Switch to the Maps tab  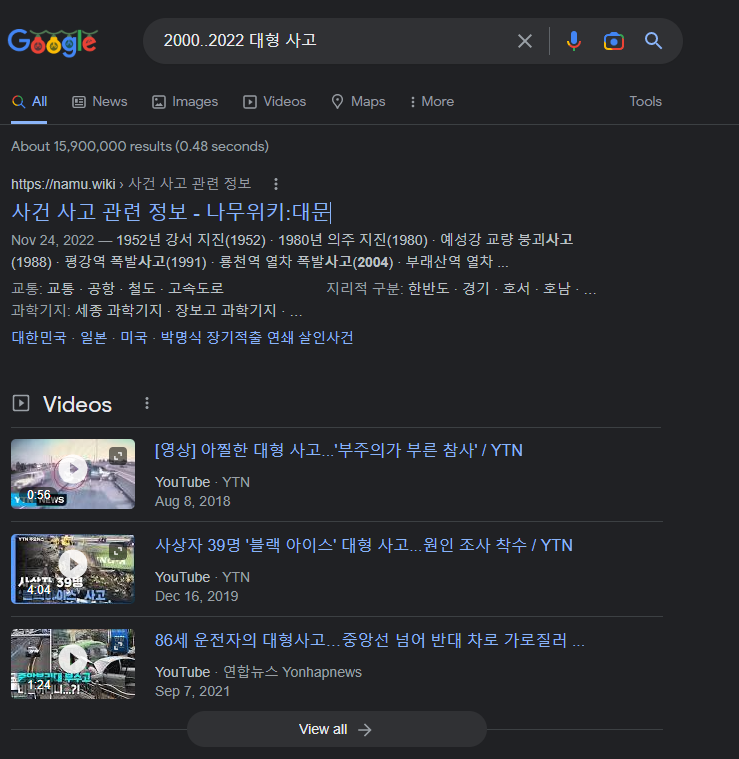(358, 102)
